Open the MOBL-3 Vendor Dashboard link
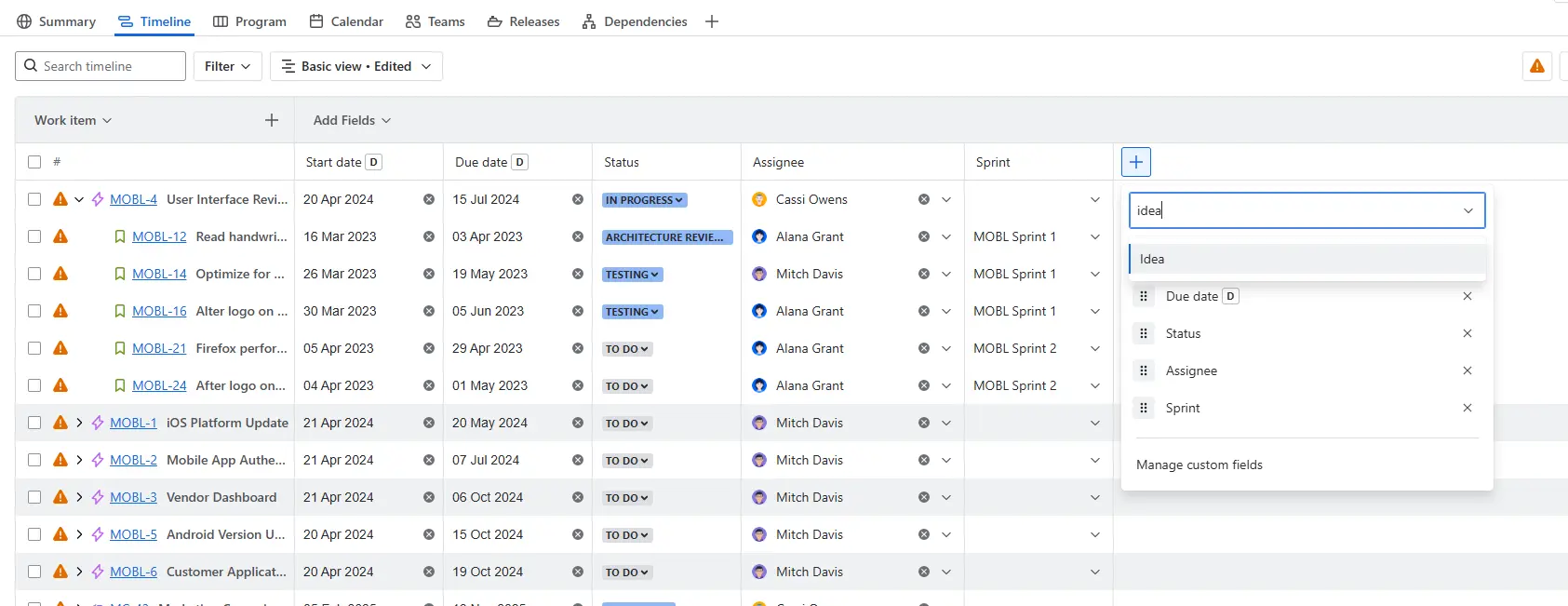The width and height of the screenshot is (1568, 606). click(133, 497)
